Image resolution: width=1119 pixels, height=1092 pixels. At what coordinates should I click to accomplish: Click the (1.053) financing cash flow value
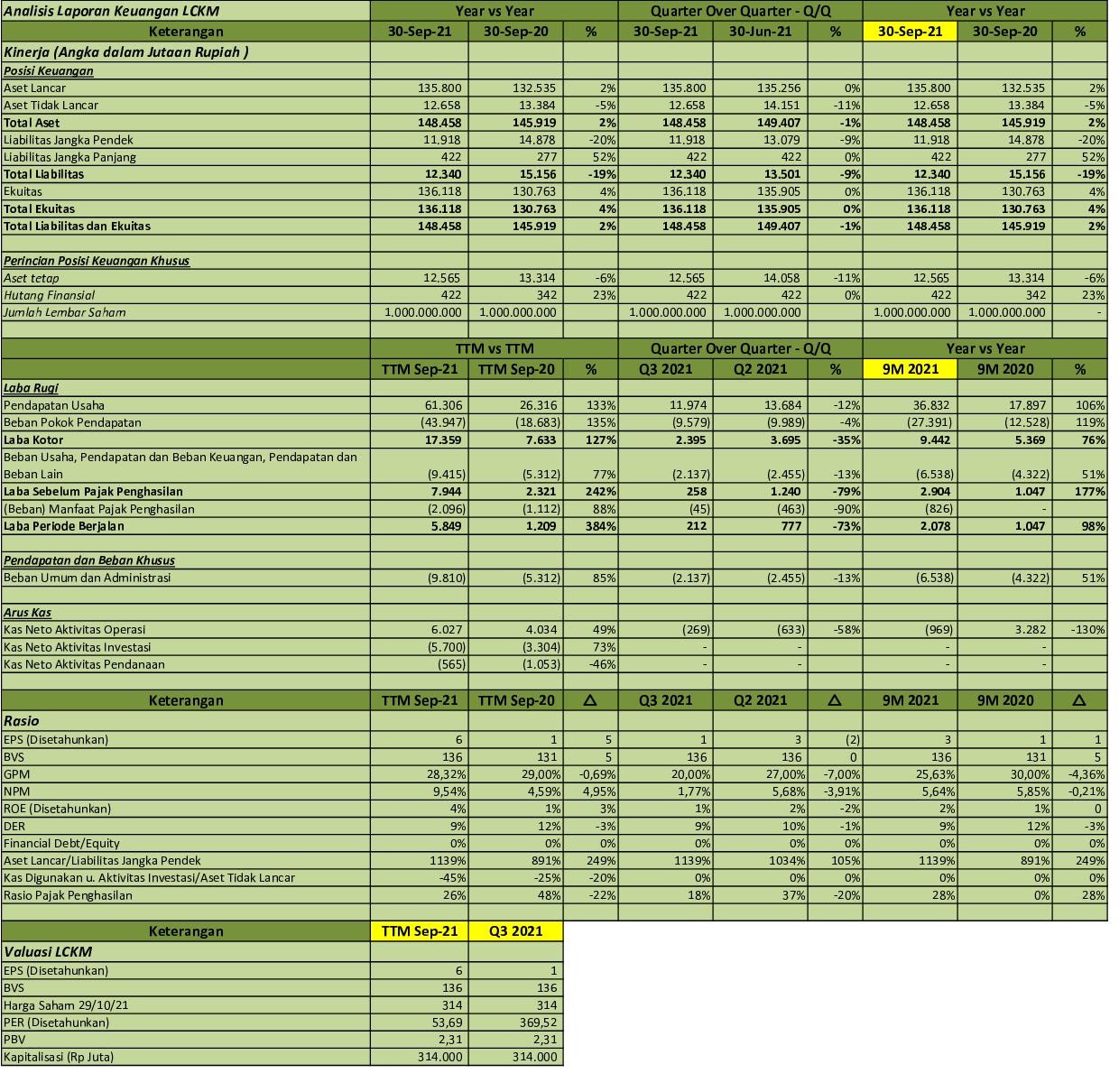click(541, 664)
